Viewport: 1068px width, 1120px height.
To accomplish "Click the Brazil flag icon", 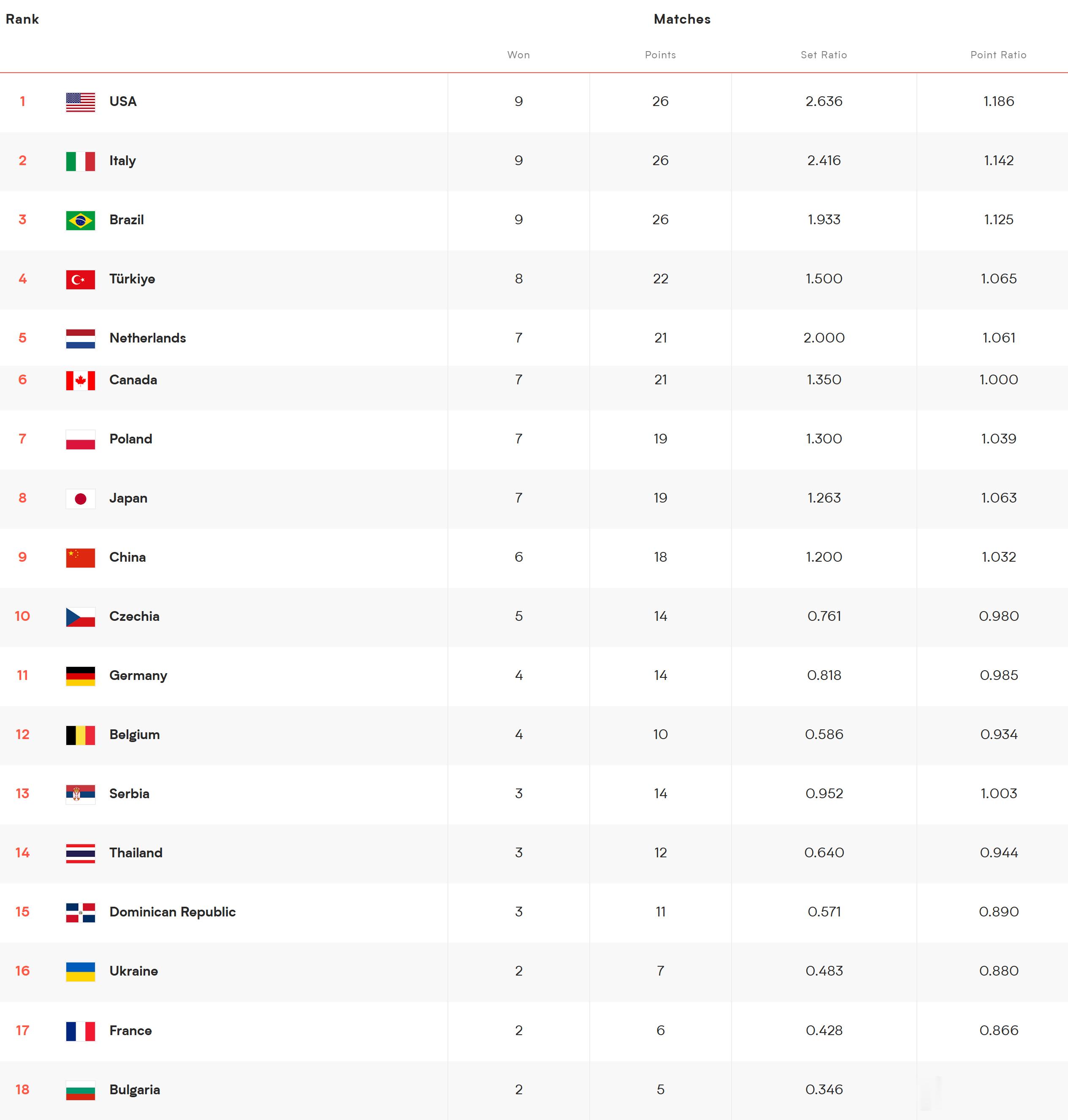I will [80, 220].
